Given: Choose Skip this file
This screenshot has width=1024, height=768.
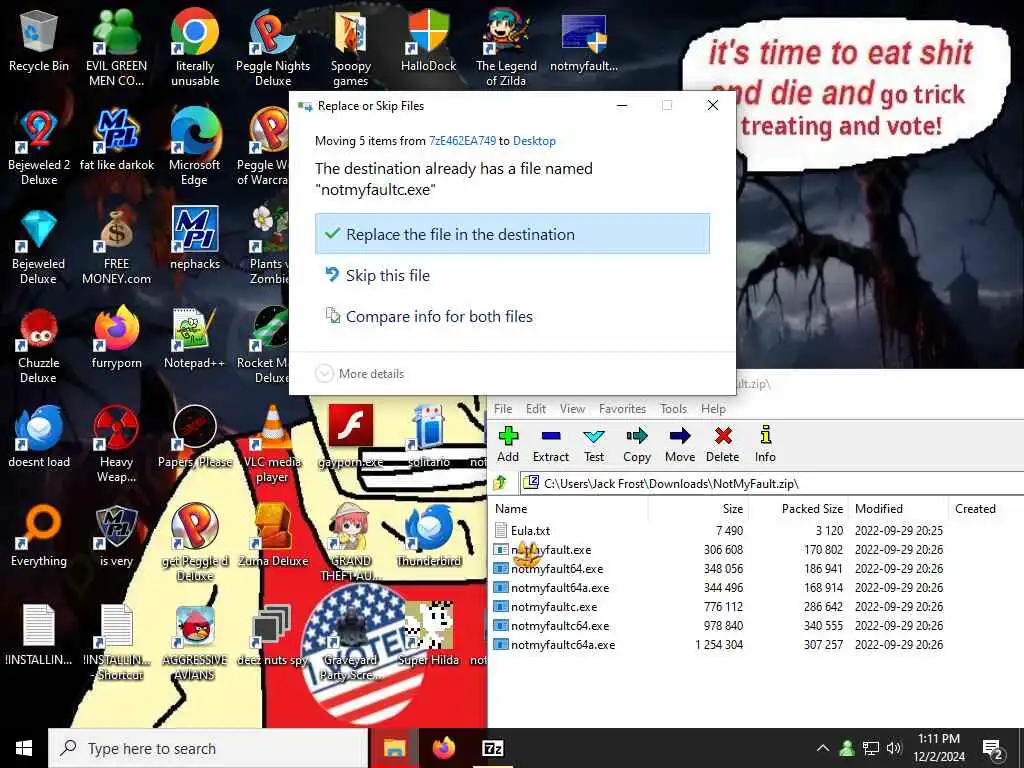Looking at the screenshot, I should coord(512,276).
